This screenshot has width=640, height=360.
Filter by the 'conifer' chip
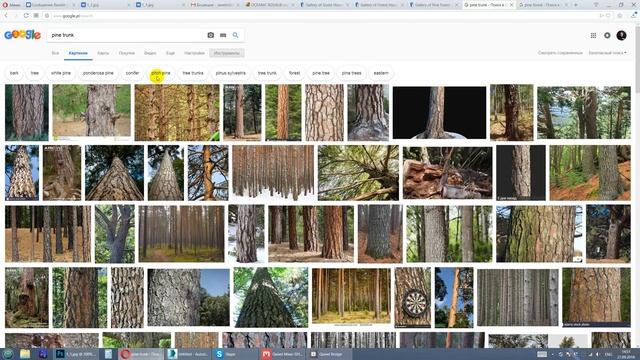(x=132, y=73)
